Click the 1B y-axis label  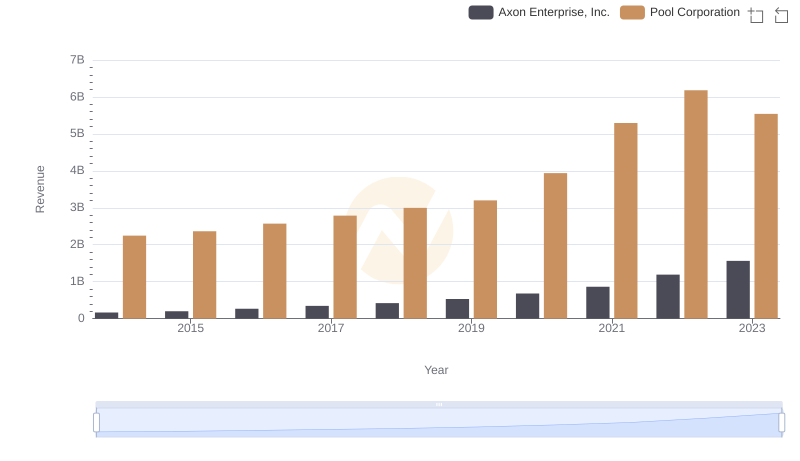coord(77,281)
